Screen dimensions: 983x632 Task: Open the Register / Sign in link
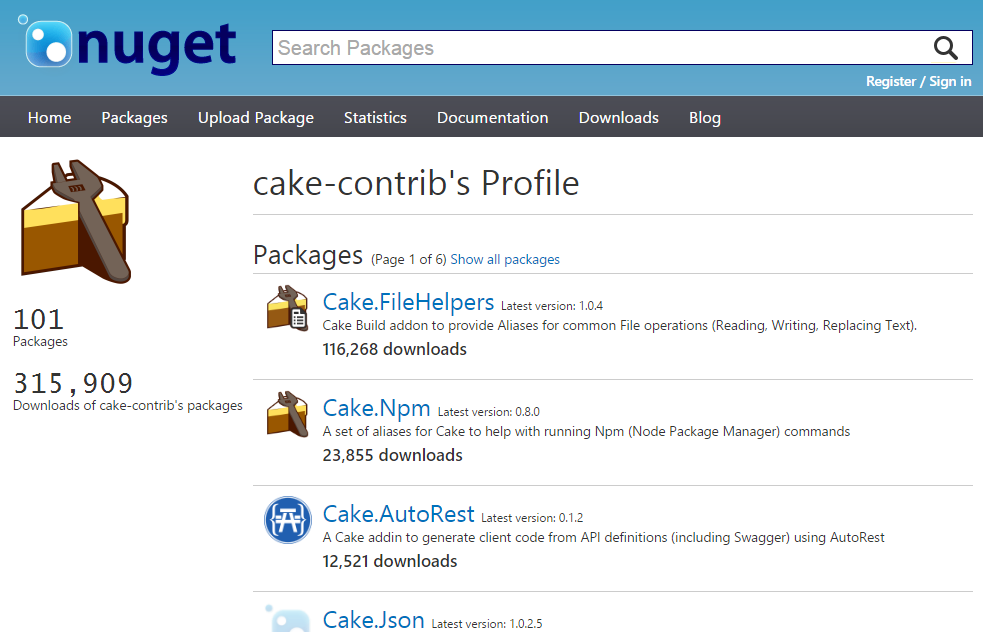(918, 82)
